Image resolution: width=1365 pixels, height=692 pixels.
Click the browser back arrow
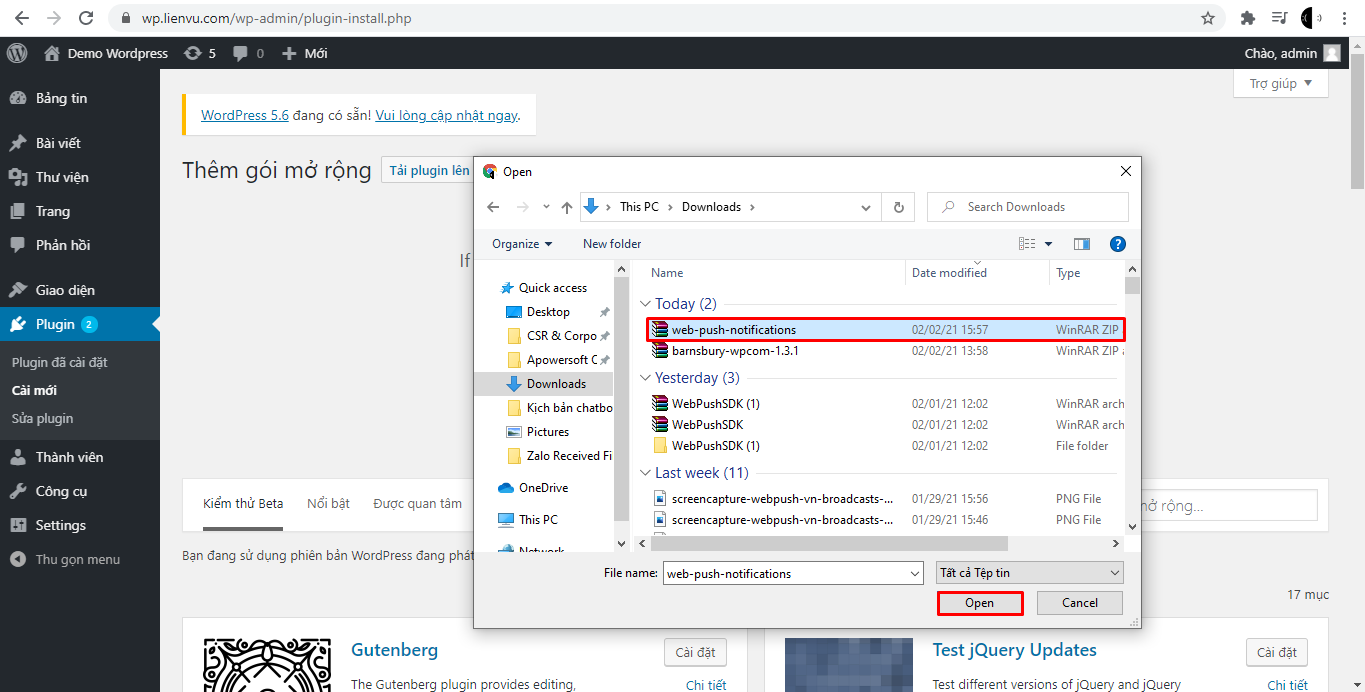click(22, 18)
